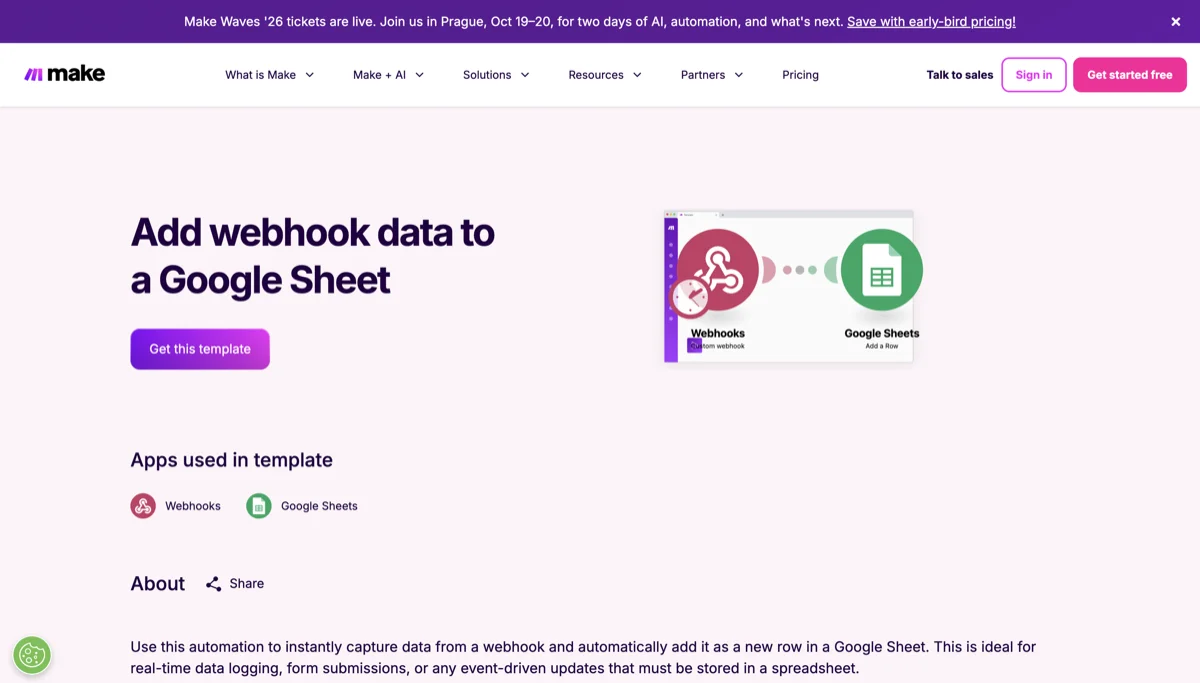Open the Pricing page
Viewport: 1200px width, 683px height.
(800, 75)
